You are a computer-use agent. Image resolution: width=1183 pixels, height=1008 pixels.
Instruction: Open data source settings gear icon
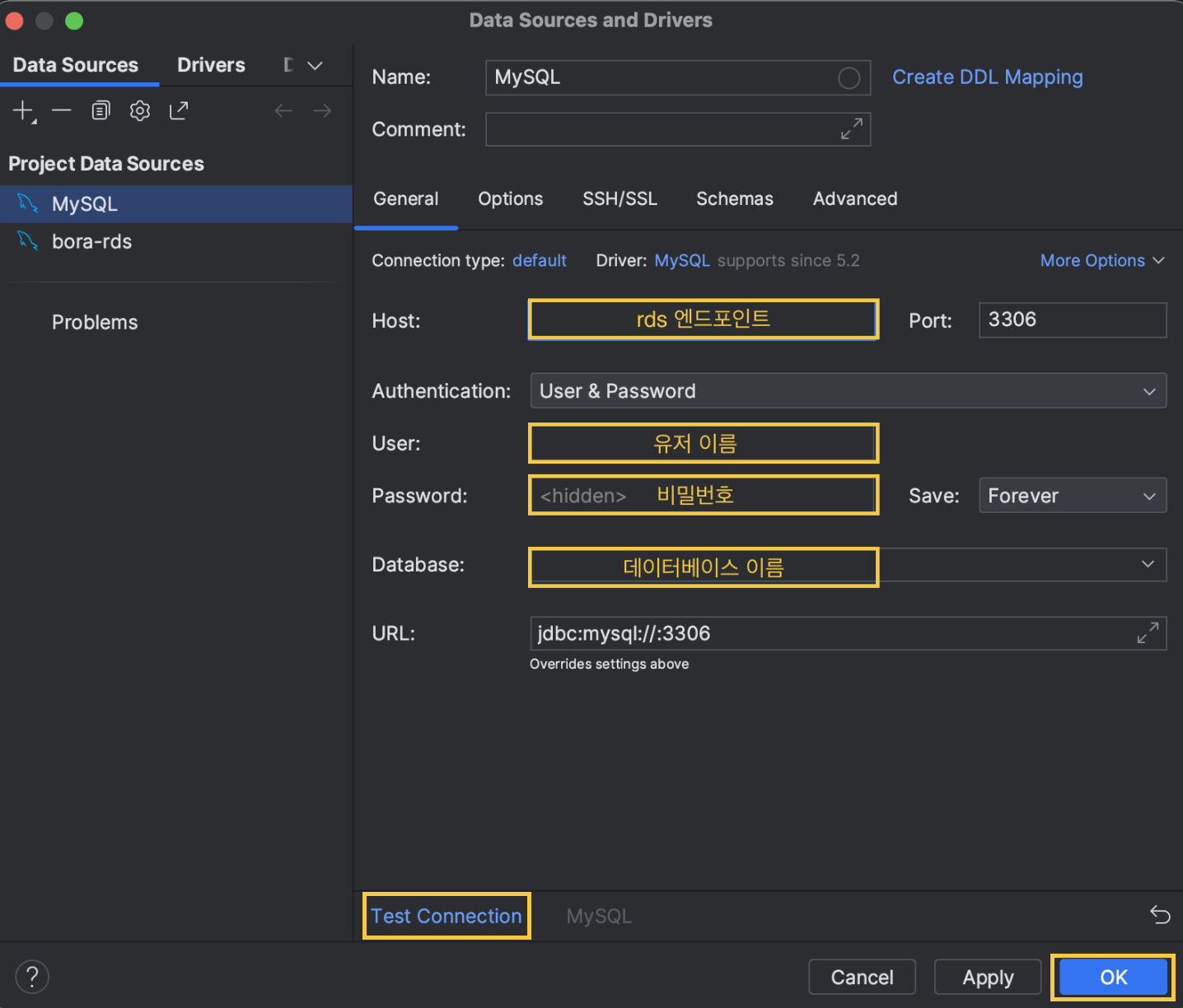140,110
